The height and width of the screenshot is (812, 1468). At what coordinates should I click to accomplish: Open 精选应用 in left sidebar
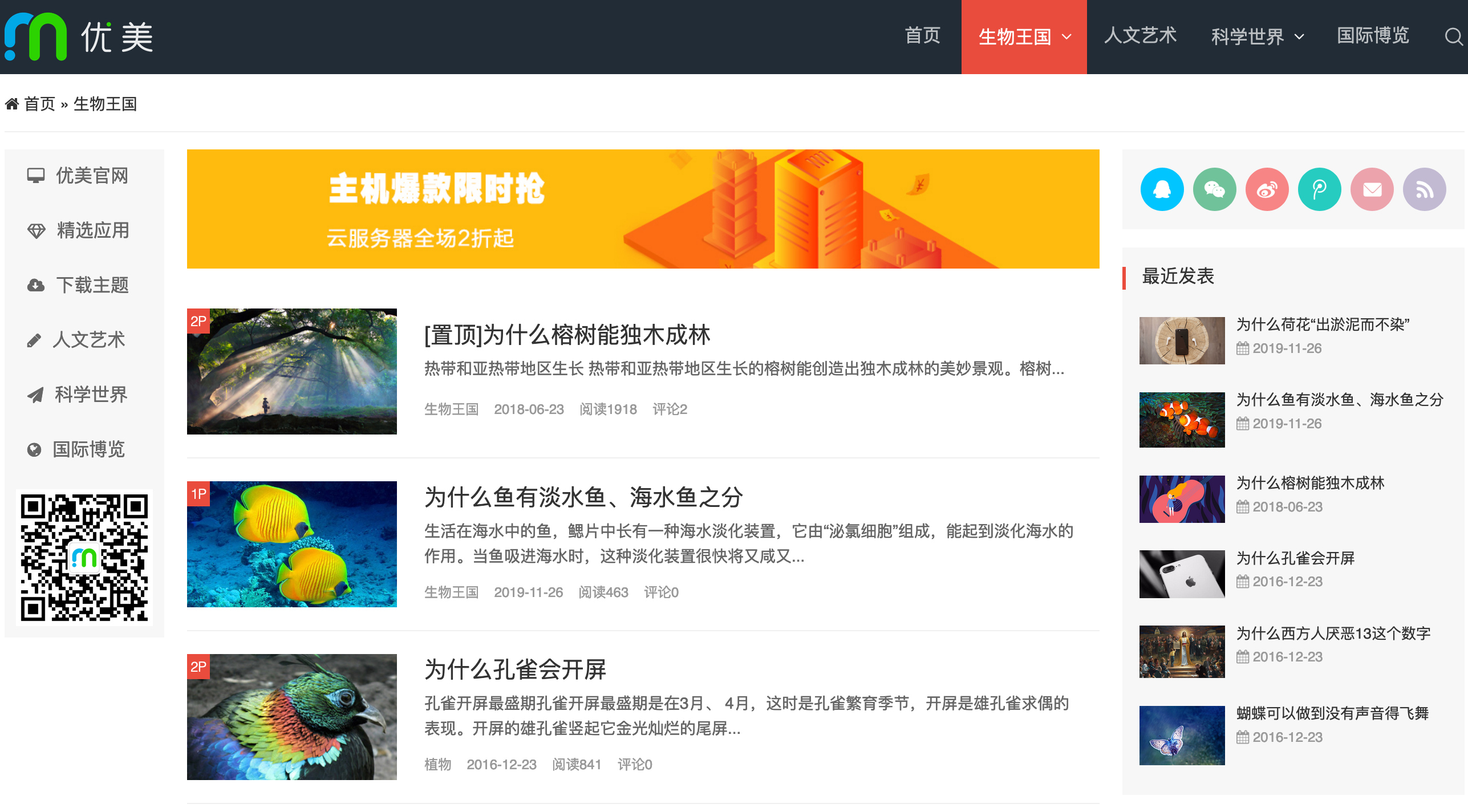tap(93, 230)
